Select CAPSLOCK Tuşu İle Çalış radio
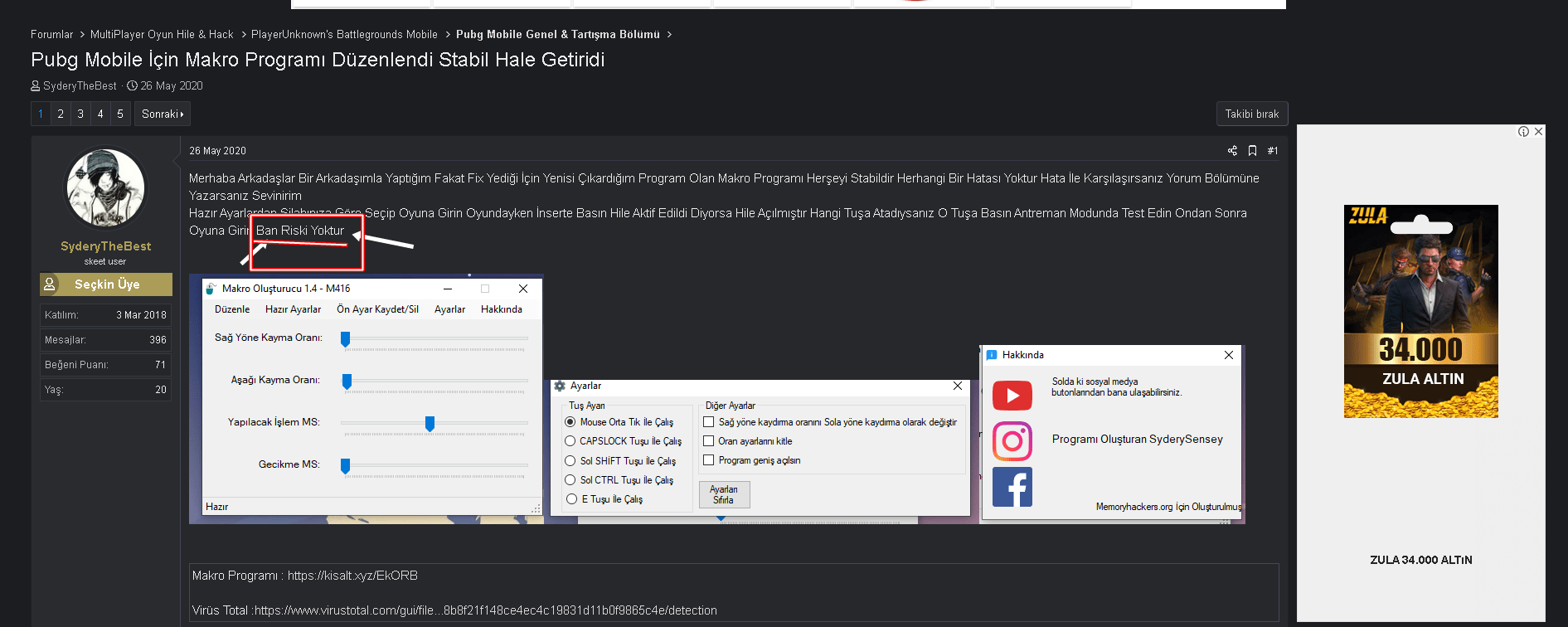Screen dimensions: 1568x627 coord(570,441)
